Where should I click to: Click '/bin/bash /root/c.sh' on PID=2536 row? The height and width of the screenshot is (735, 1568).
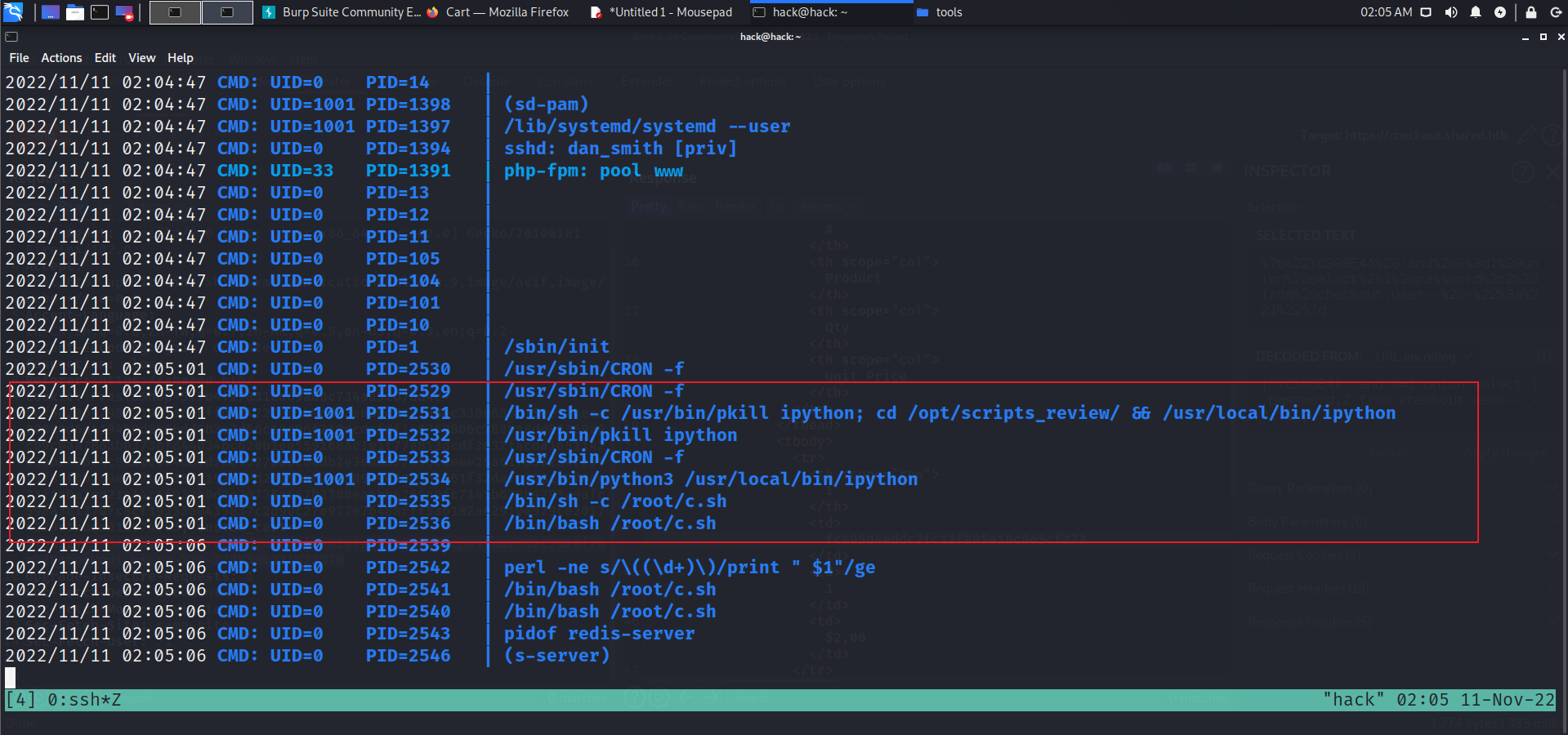pos(610,523)
